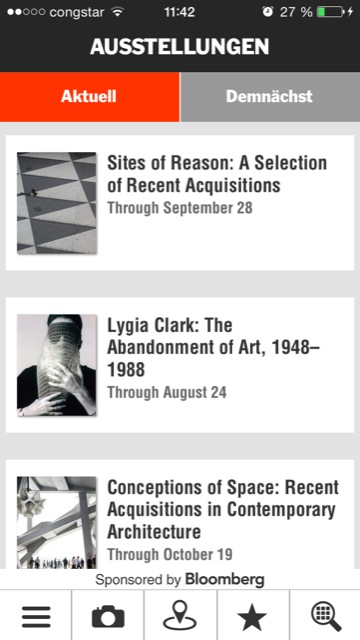Open the hamburger menu icon
This screenshot has width=360, height=640.
(x=36, y=616)
